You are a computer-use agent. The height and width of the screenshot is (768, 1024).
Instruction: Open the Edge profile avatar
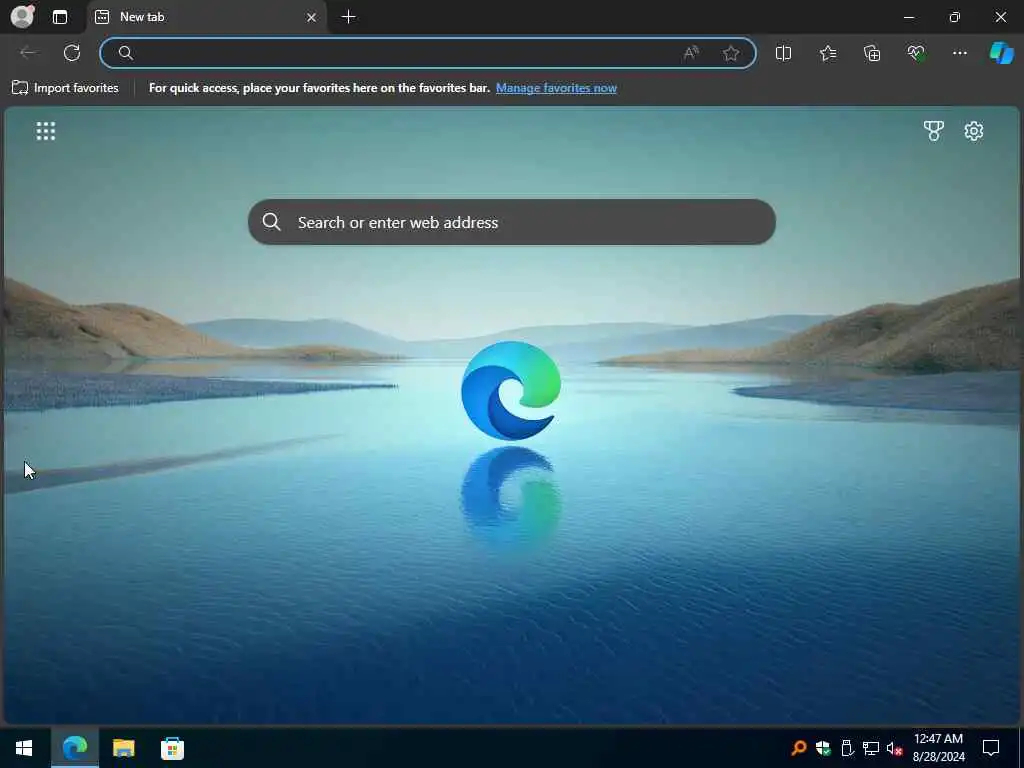pyautogui.click(x=22, y=16)
